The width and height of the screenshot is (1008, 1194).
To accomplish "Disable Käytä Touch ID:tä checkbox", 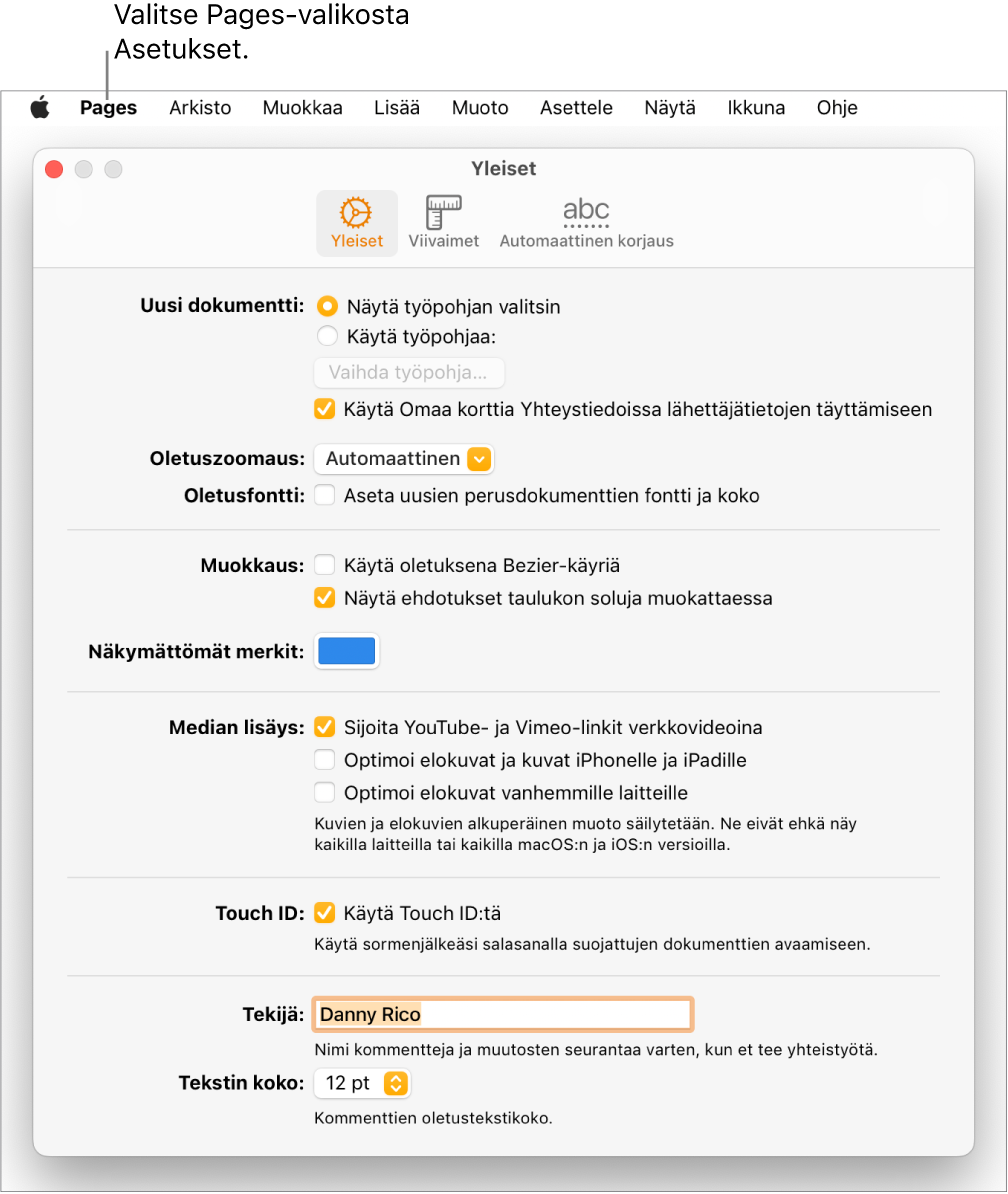I will pos(325,912).
